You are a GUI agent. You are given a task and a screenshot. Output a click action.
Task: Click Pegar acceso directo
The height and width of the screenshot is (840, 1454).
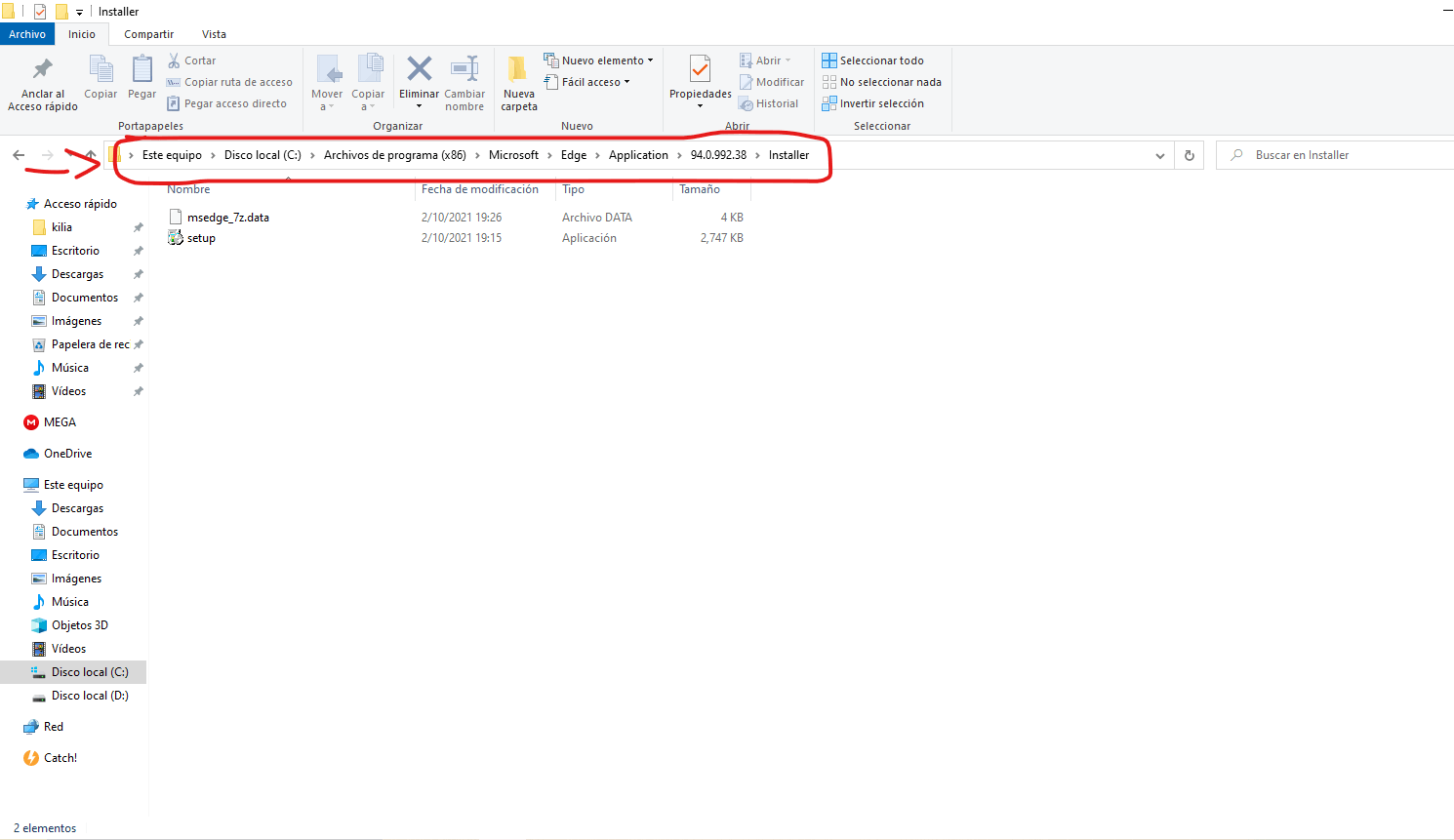[x=227, y=103]
